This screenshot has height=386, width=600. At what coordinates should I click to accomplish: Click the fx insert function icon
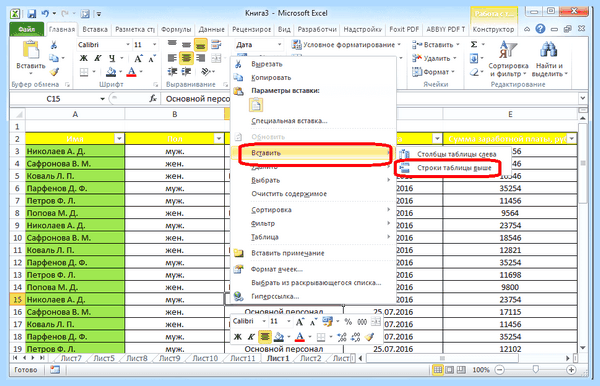coord(153,99)
